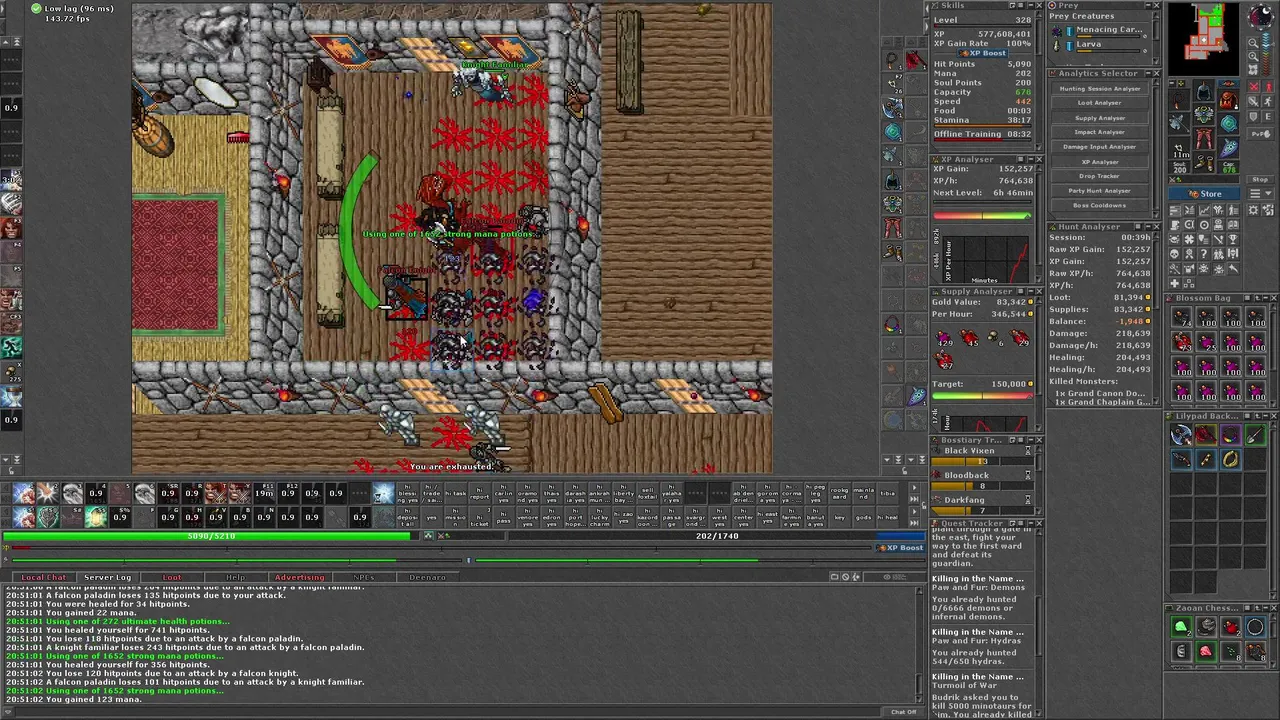
Task: Select the shield equipment slot
Action: [x=1229, y=123]
